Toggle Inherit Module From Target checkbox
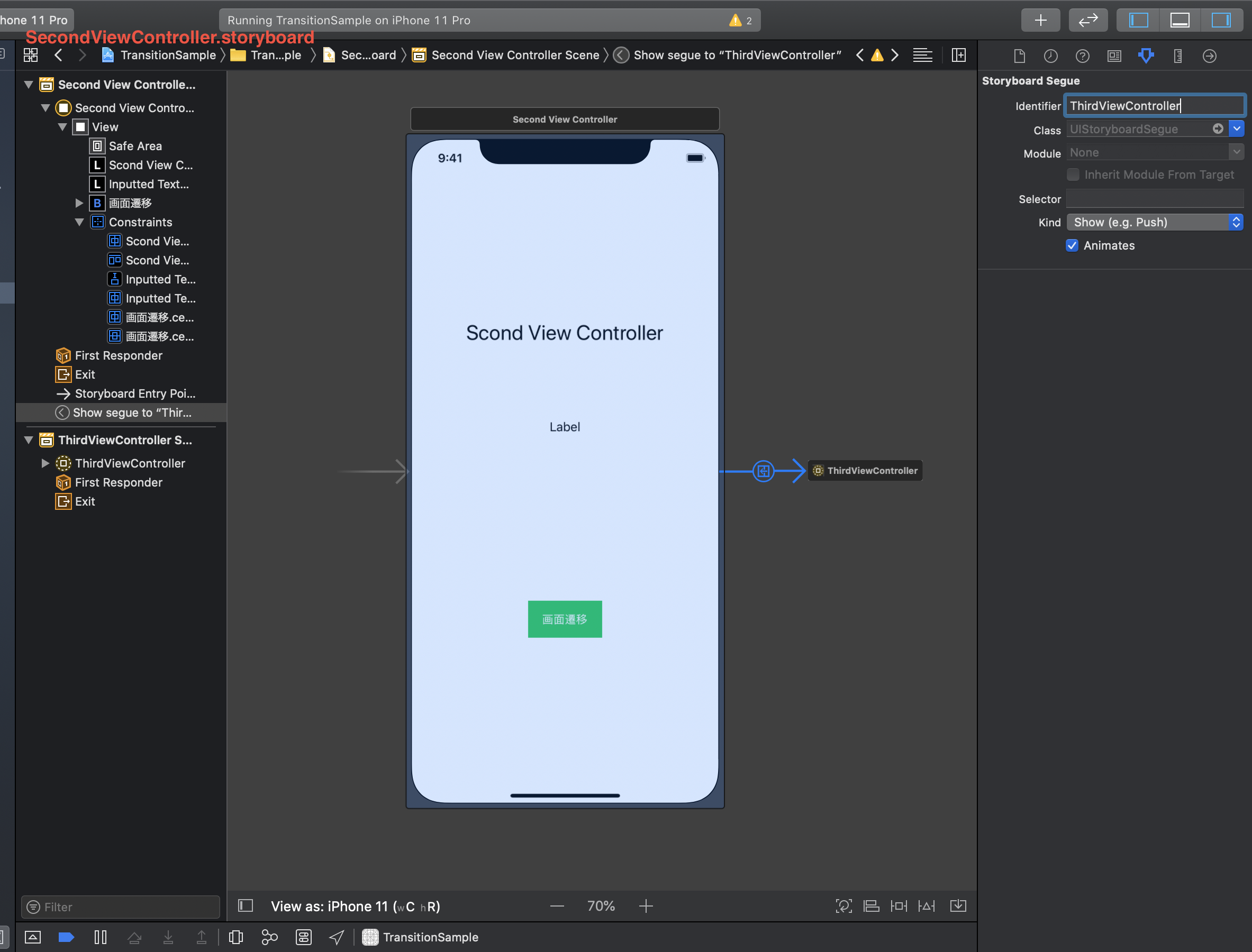The width and height of the screenshot is (1252, 952). click(x=1073, y=175)
